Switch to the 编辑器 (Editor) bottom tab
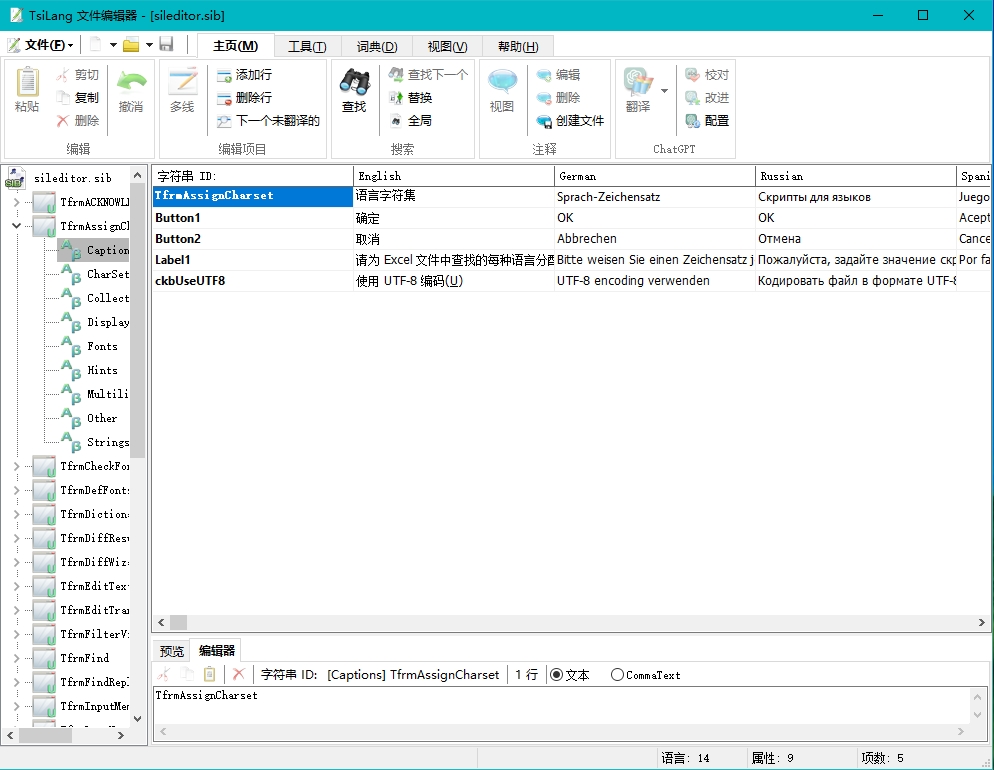 pos(217,650)
